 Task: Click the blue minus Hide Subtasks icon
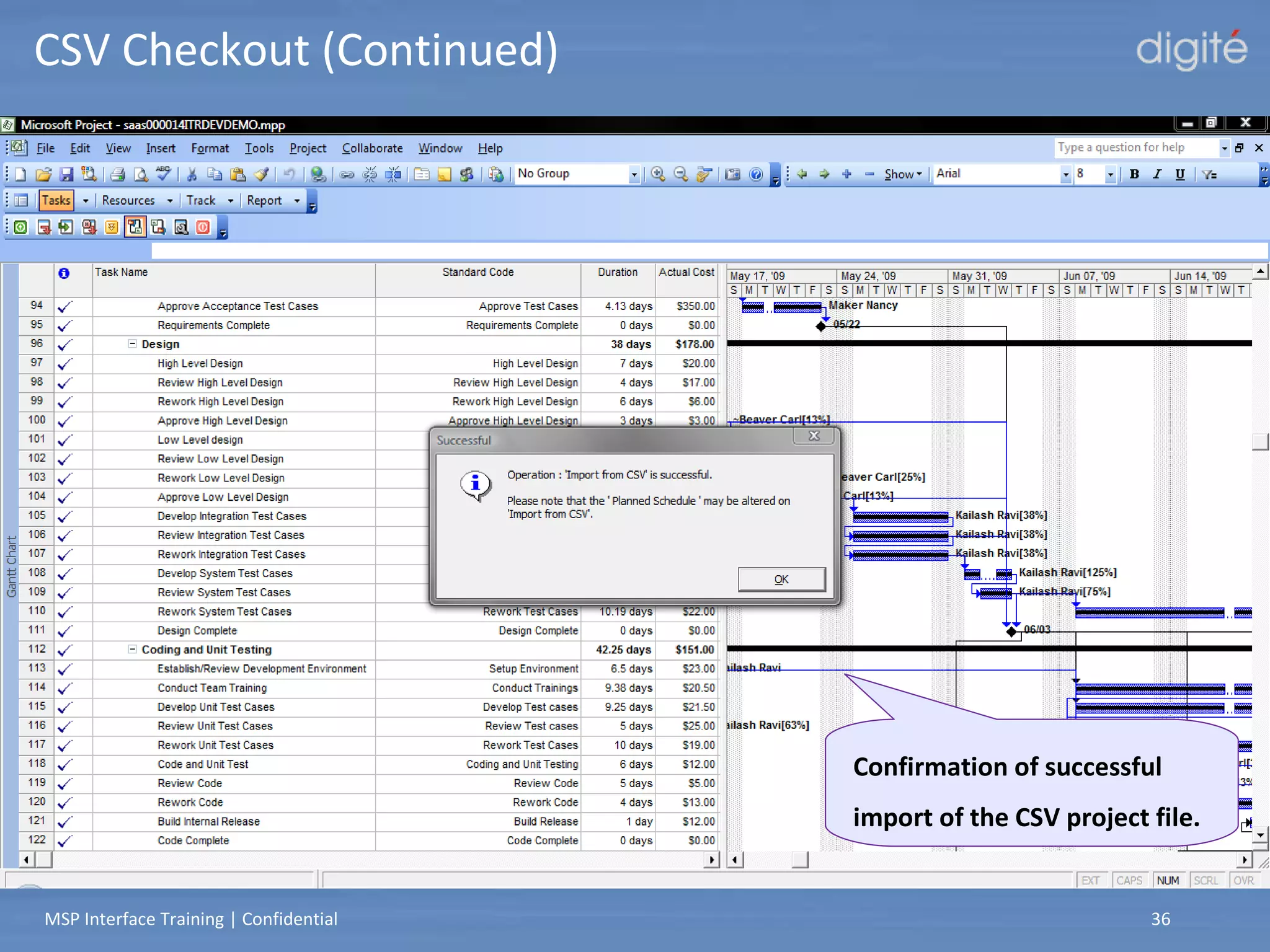(869, 174)
